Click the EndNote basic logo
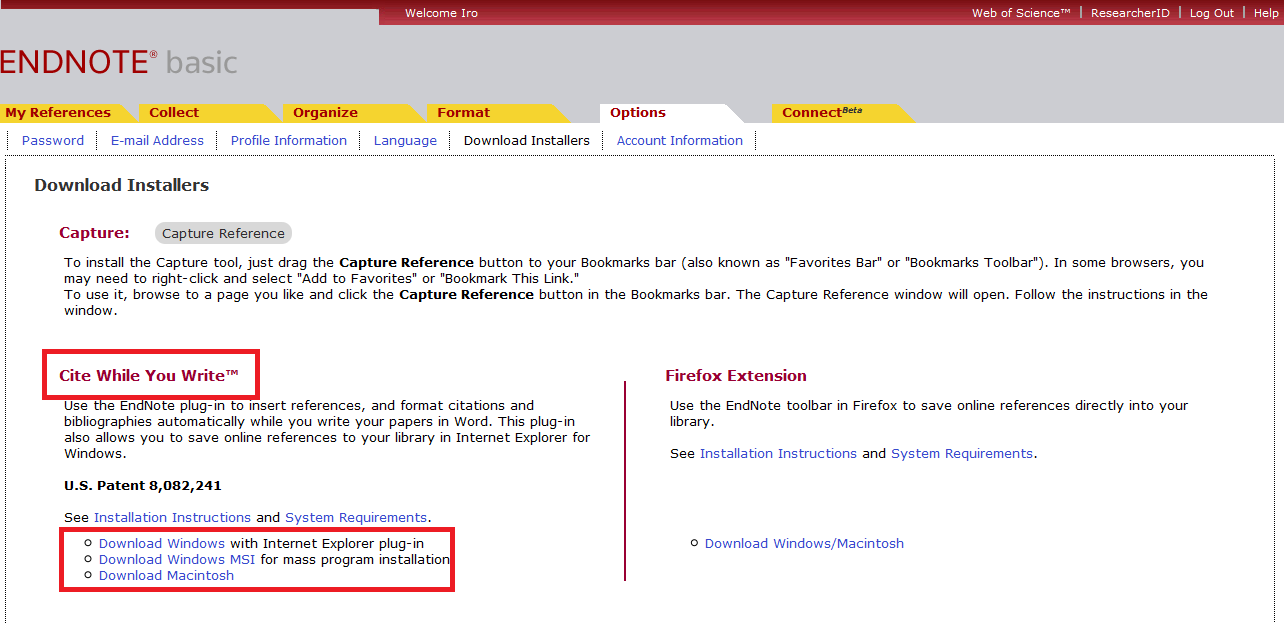The width and height of the screenshot is (1284, 623). (x=119, y=63)
